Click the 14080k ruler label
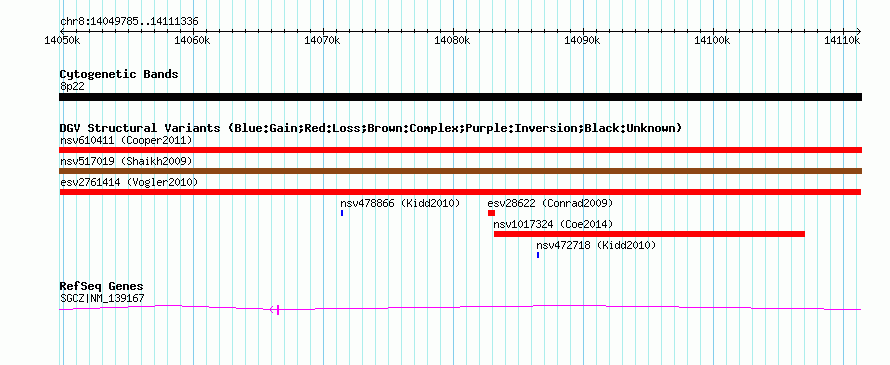The height and width of the screenshot is (365, 890). pos(452,40)
